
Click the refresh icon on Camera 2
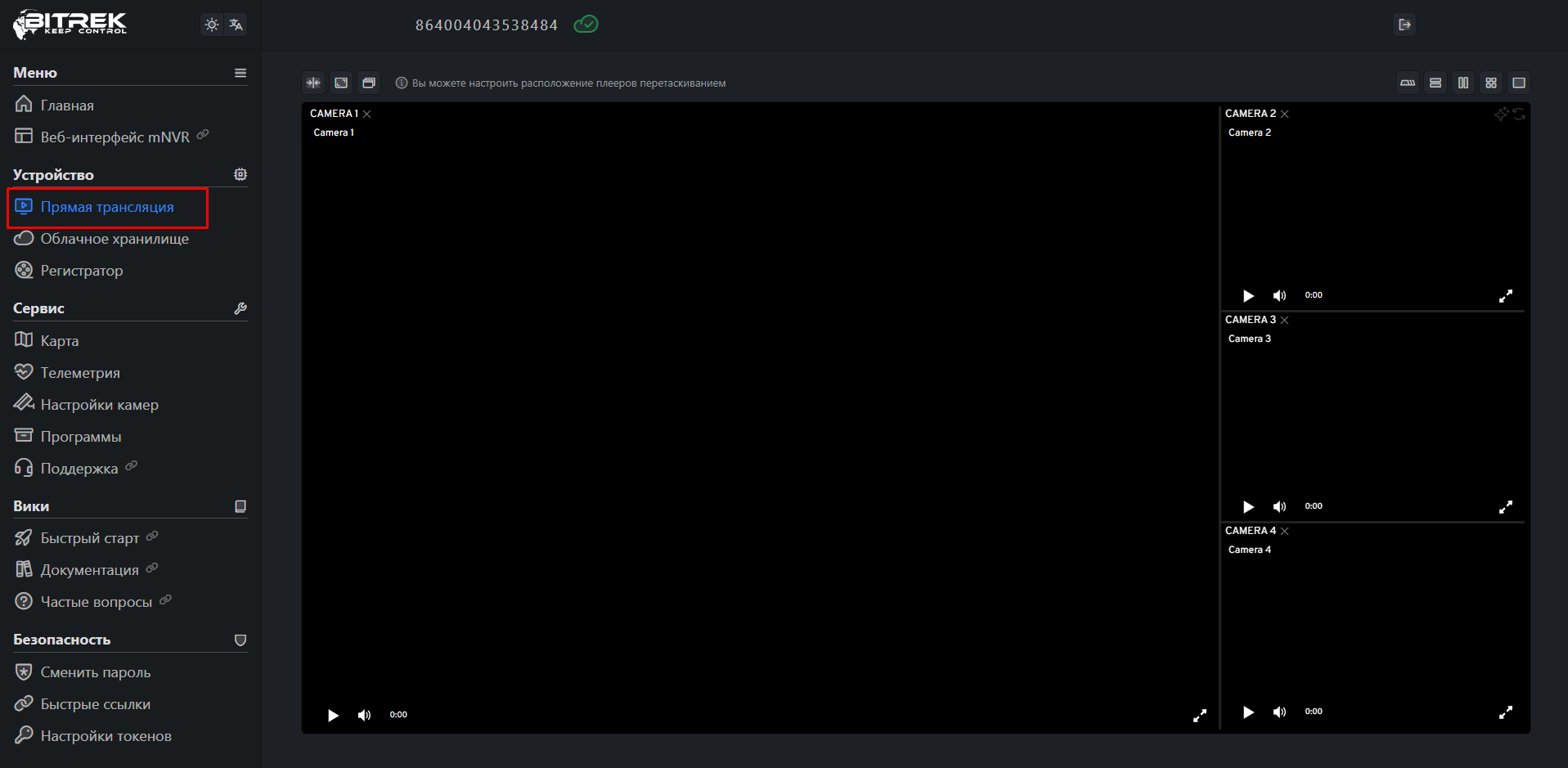tap(1519, 115)
